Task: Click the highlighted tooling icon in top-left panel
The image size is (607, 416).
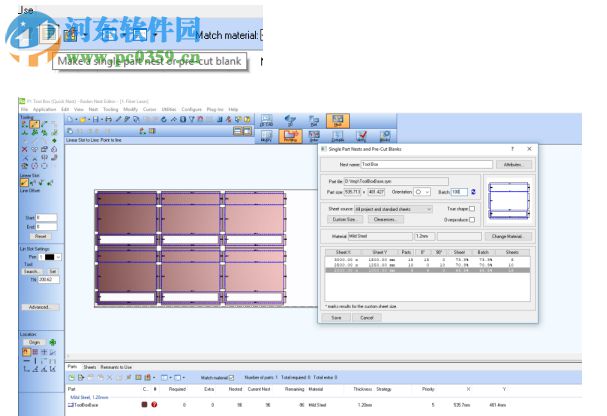Action: (x=34, y=125)
